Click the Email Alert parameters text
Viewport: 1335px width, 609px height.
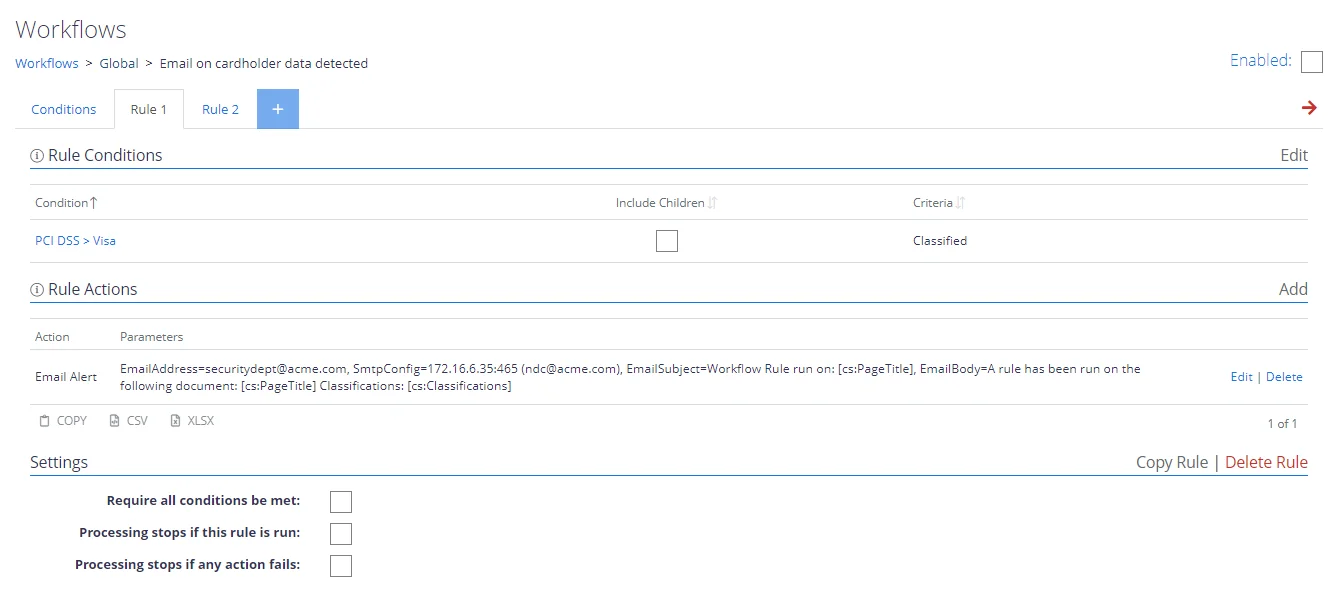coord(630,377)
